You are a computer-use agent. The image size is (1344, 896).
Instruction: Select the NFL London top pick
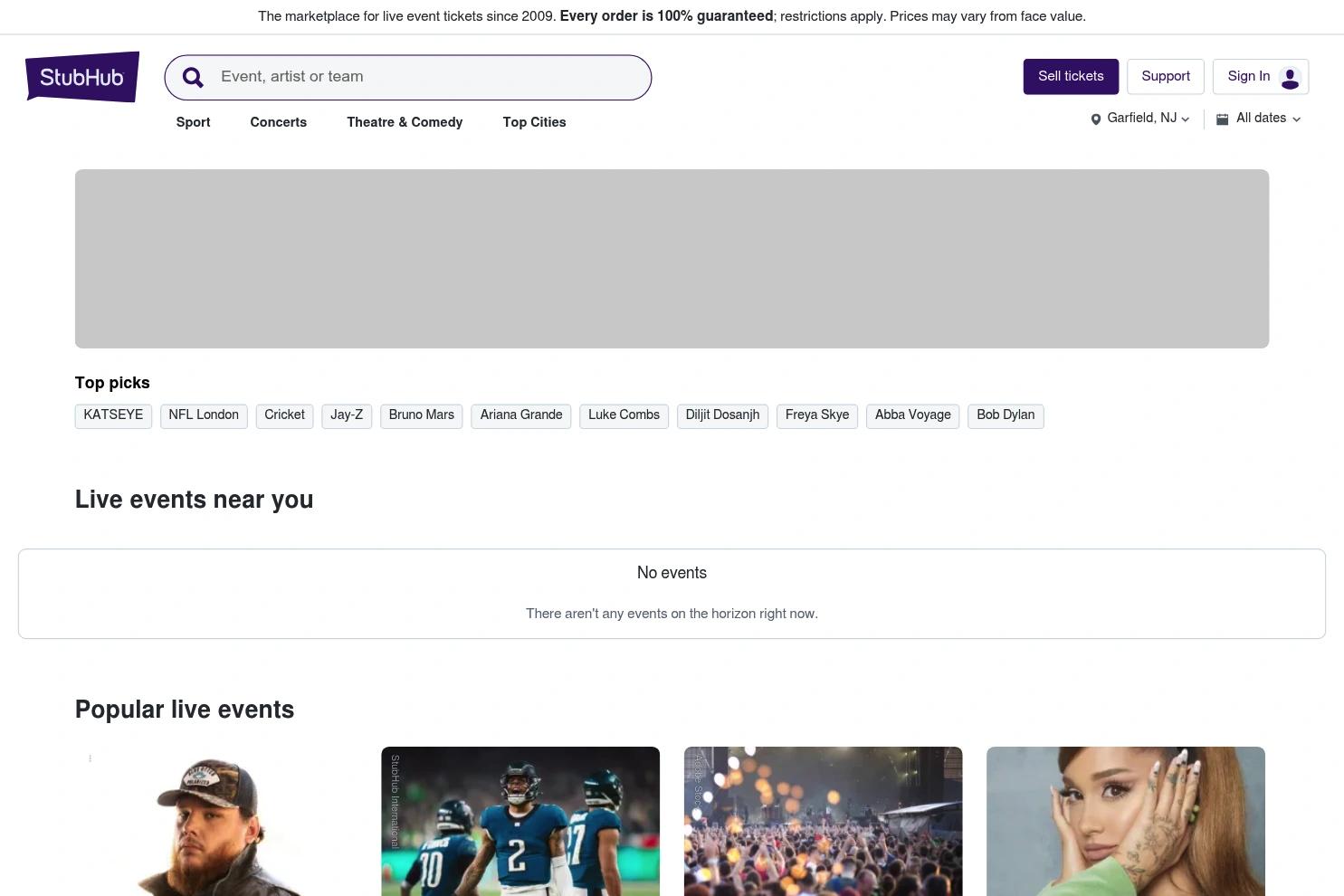pos(204,415)
